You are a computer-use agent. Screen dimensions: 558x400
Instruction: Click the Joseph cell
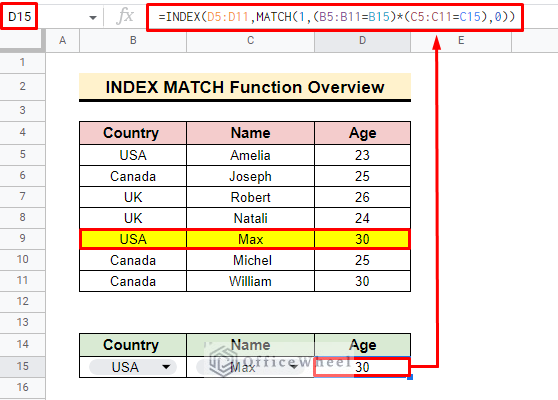coord(251,176)
